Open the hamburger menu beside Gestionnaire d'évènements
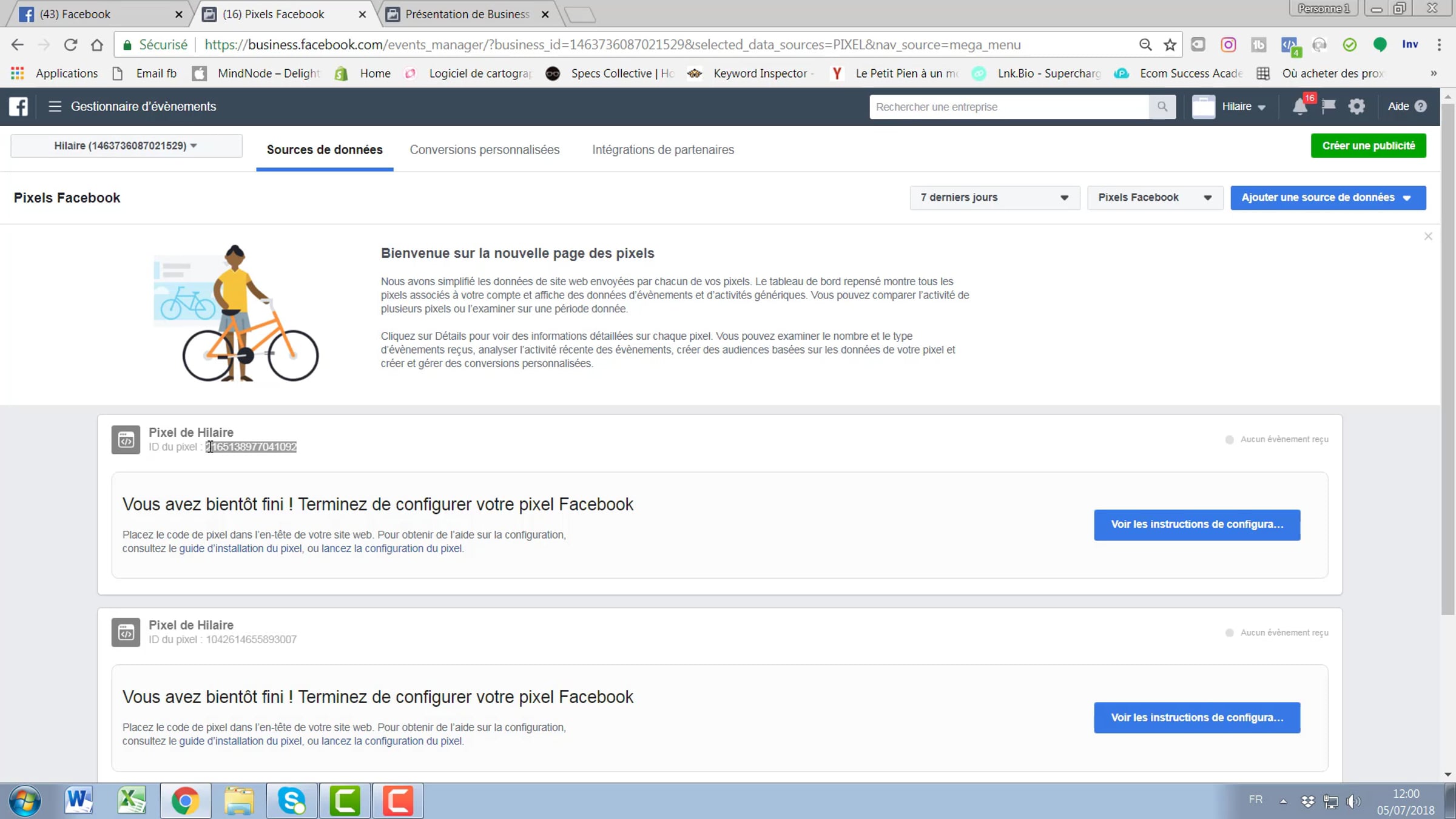The width and height of the screenshot is (1456, 819). 55,106
